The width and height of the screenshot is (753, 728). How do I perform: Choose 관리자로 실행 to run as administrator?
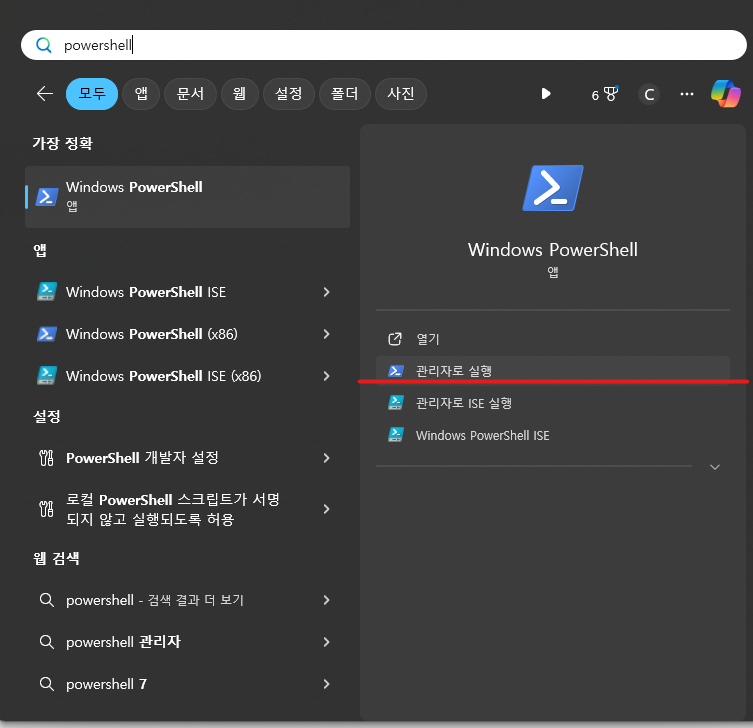click(x=553, y=371)
